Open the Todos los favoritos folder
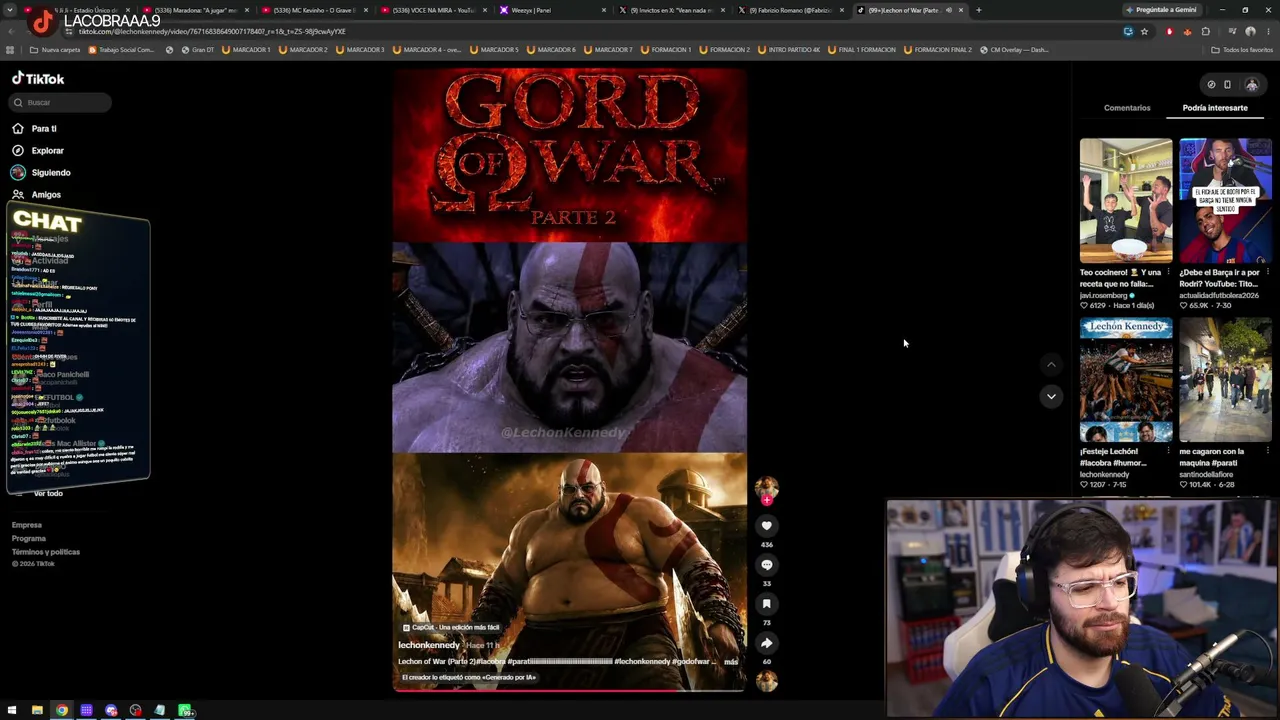Screen dimensions: 1280x720 [1242, 49]
